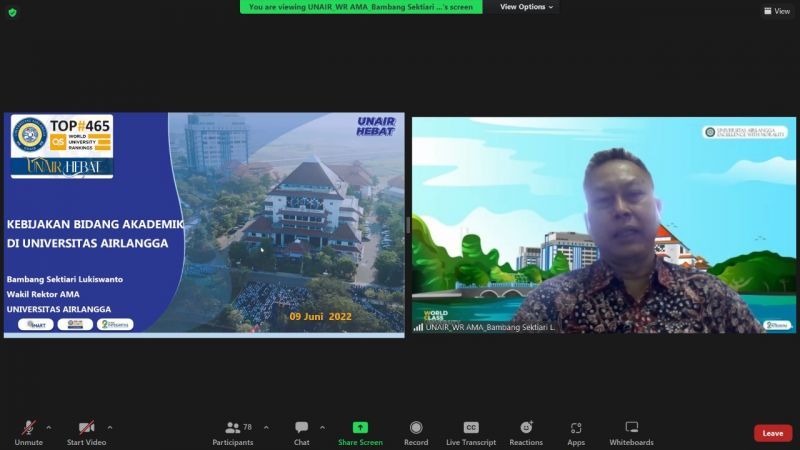
Task: Click the green encryption shield icon
Action: [x=12, y=12]
